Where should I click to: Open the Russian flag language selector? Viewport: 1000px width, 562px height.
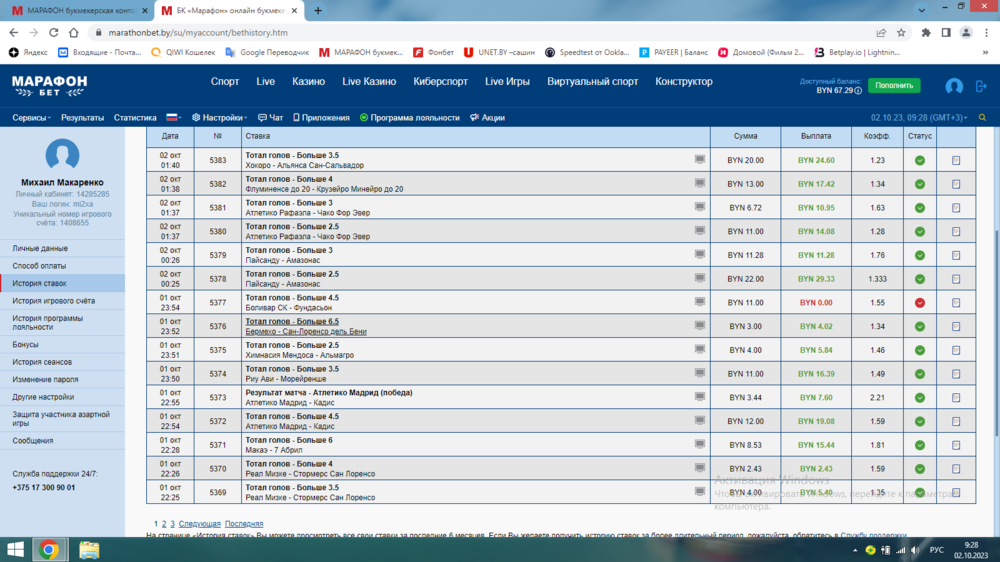point(174,117)
